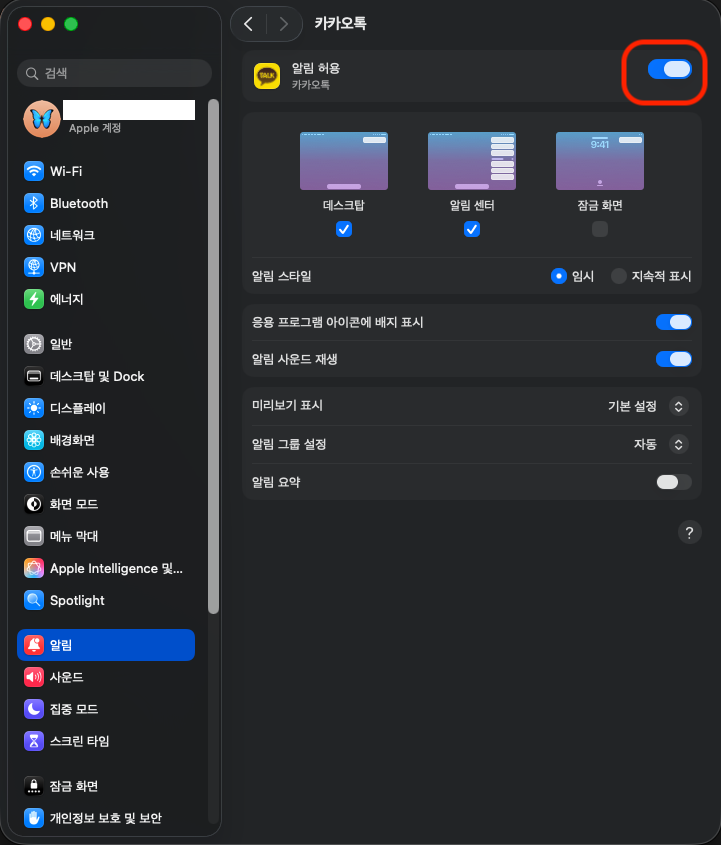Open the Spotlight settings icon

pos(34,600)
